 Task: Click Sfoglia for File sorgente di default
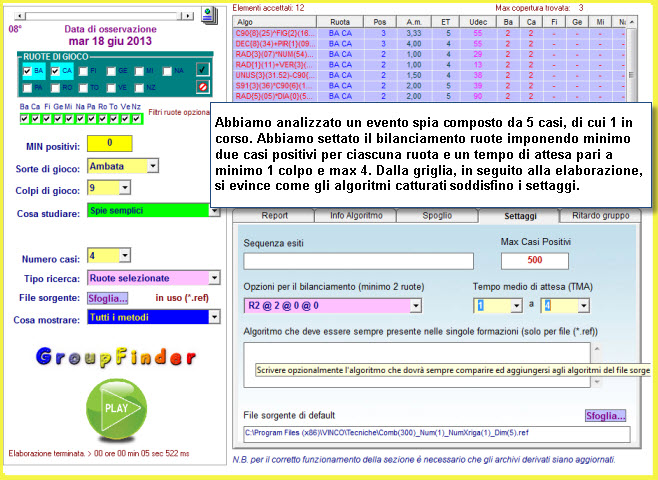[606, 416]
